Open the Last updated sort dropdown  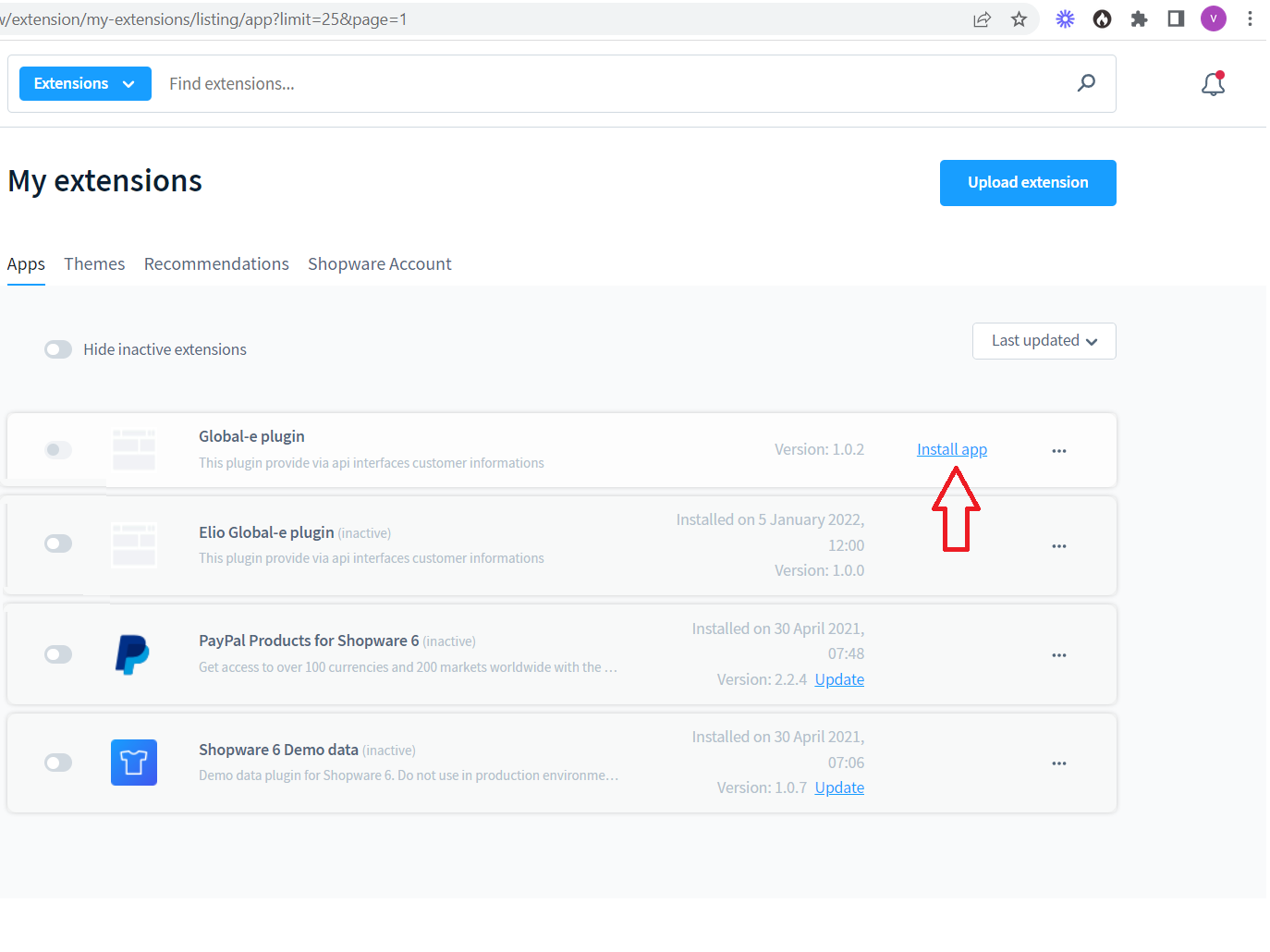coord(1044,341)
